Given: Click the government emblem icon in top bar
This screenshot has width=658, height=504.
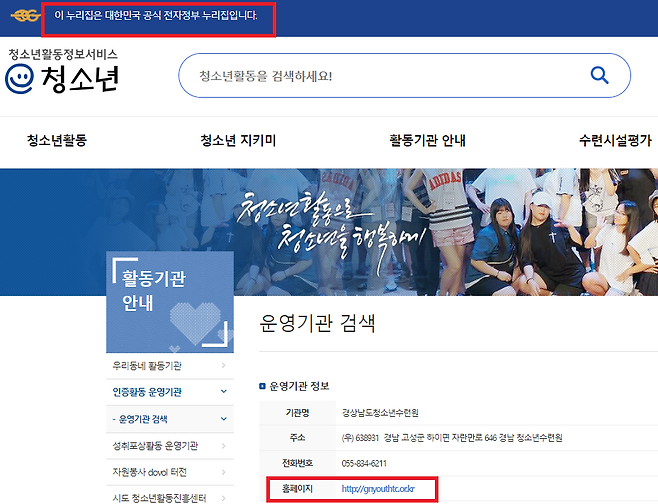Looking at the screenshot, I should (x=25, y=16).
